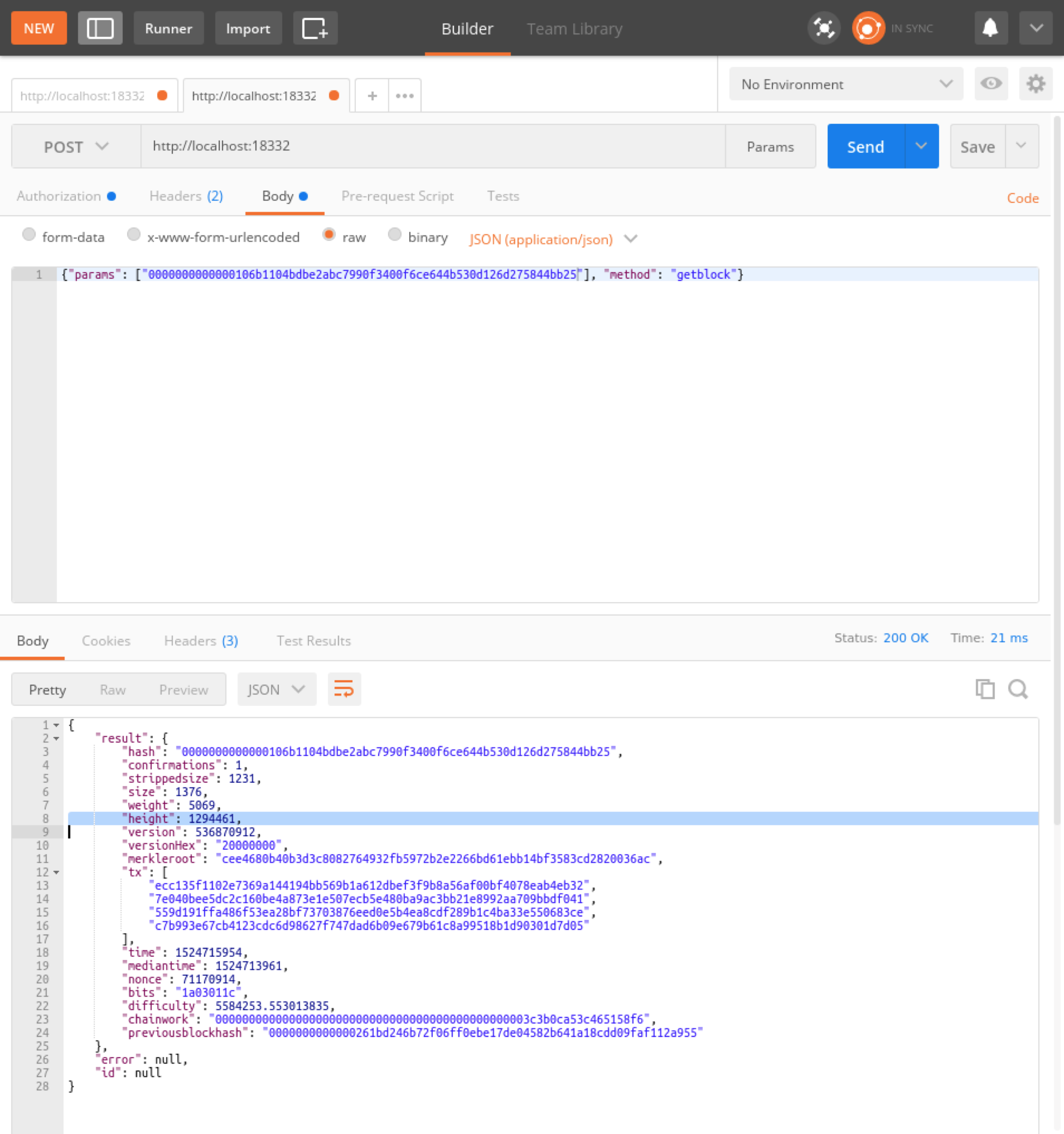Click the "height": 1294461 response line
Image resolution: width=1064 pixels, height=1134 pixels.
[552, 819]
